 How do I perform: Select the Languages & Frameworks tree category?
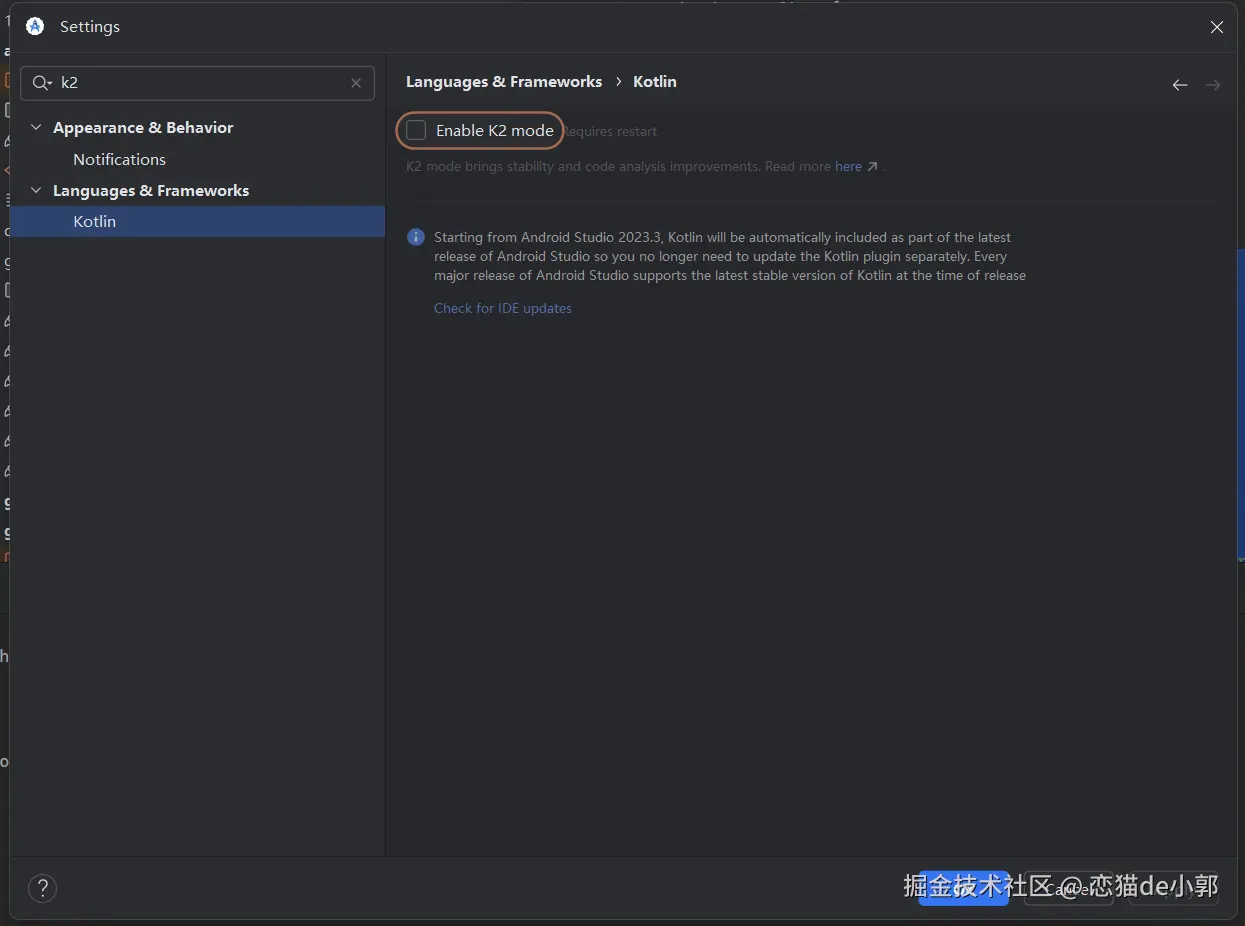coord(151,191)
